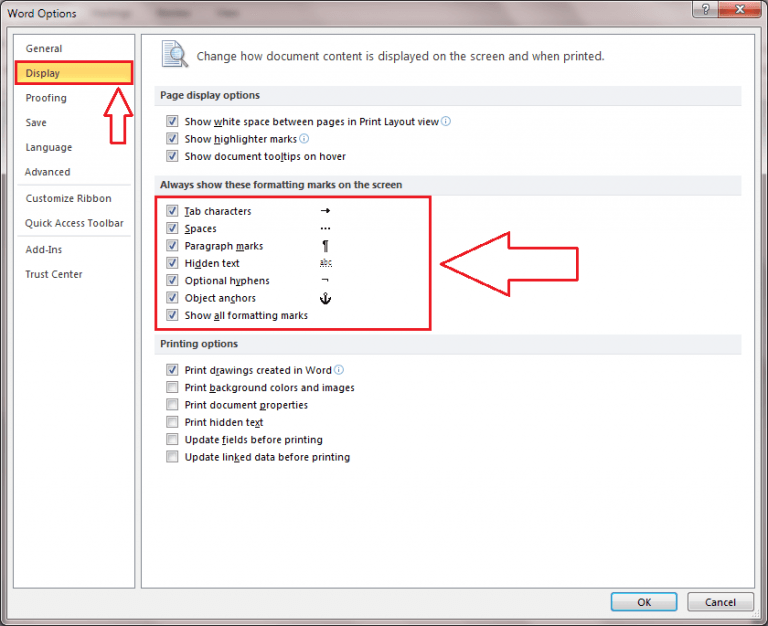
Task: Enable Update linked data before printing
Action: 172,457
